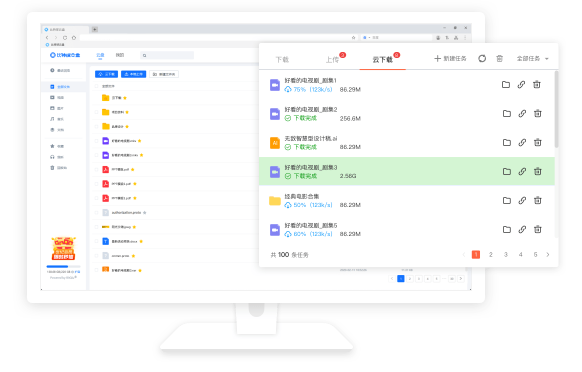Copy link for 经典电影合集 folder task
The height and width of the screenshot is (372, 582).
coord(522,200)
